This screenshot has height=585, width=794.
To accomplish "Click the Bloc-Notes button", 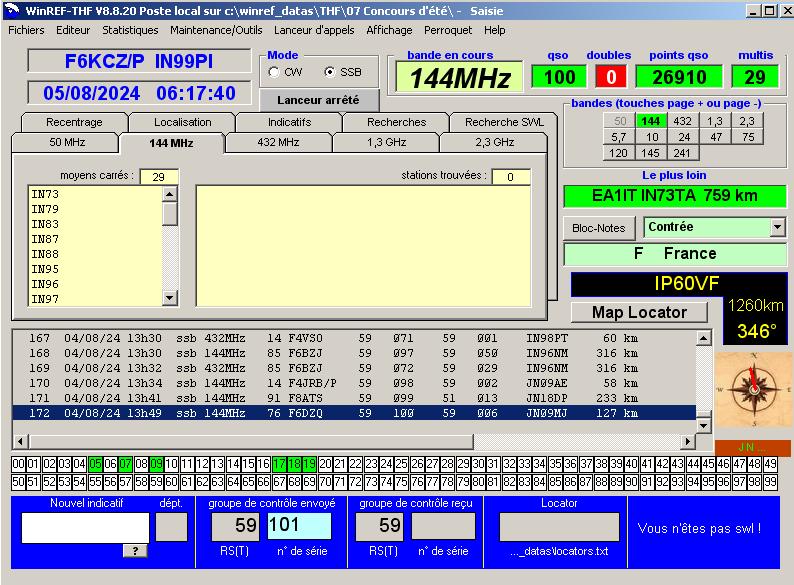I will point(599,228).
